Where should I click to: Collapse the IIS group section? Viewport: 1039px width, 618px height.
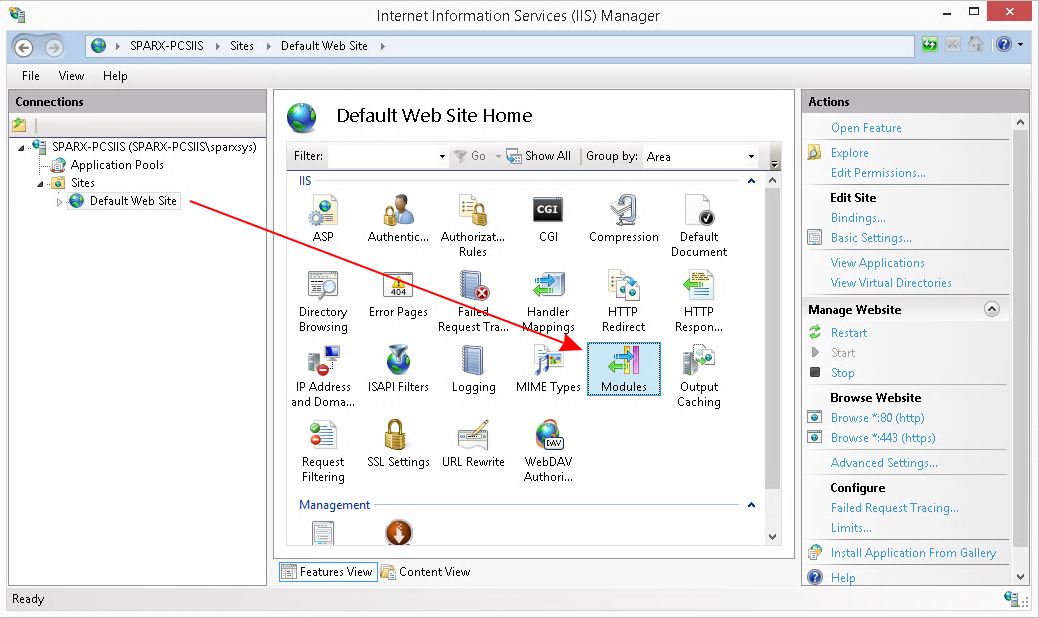751,181
